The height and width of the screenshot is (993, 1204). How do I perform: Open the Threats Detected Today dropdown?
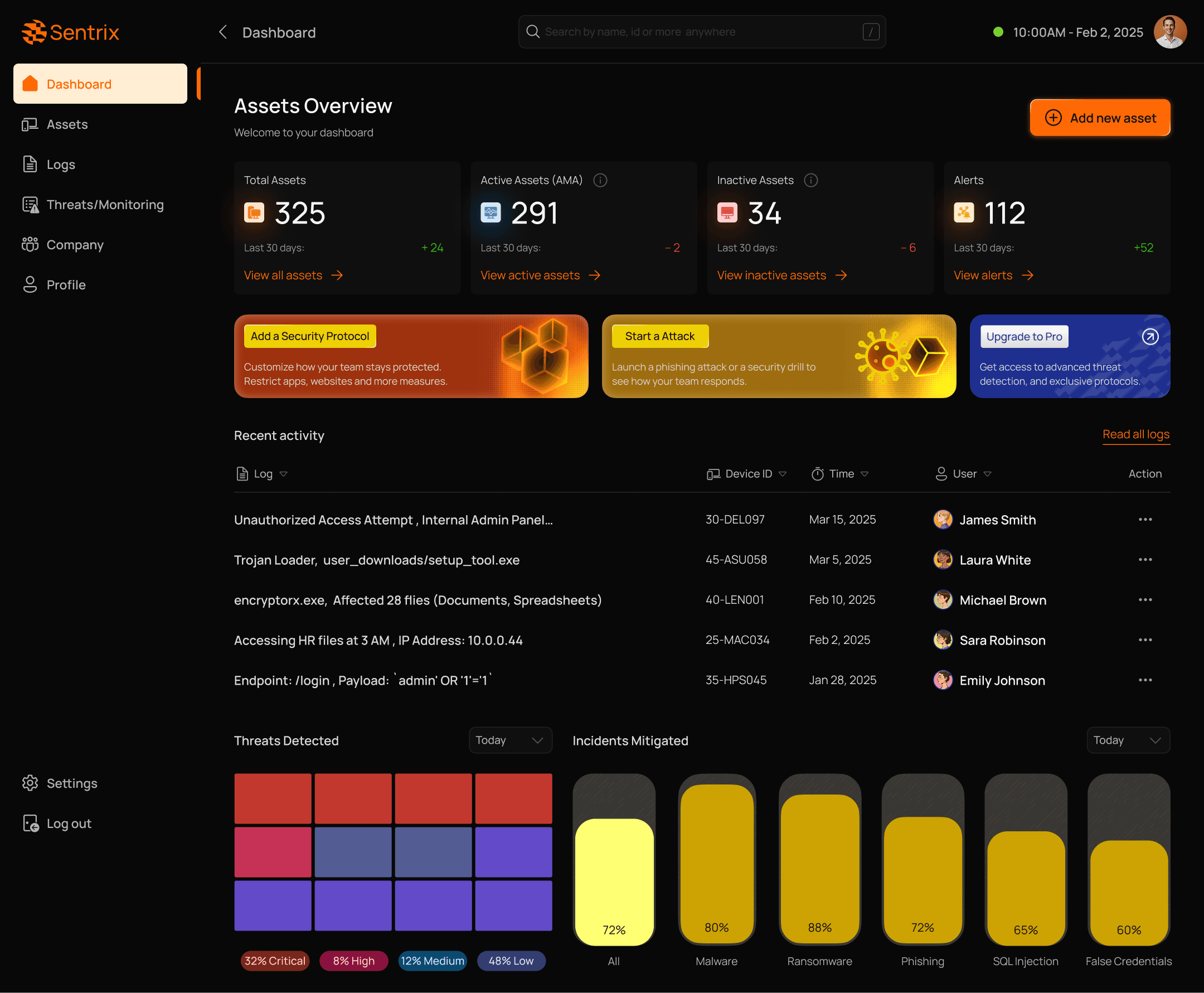[510, 740]
